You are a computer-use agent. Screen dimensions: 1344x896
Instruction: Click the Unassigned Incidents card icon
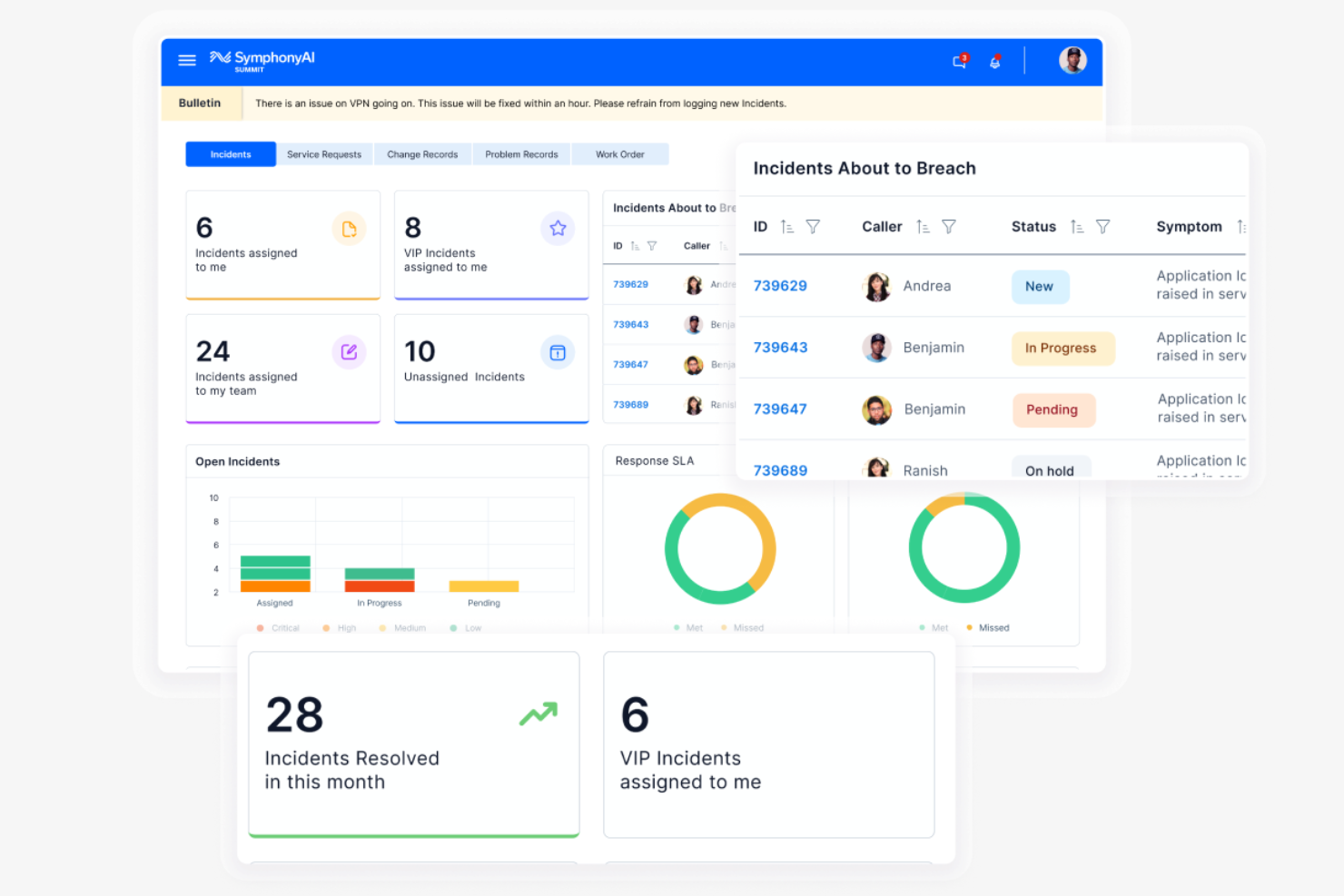(x=558, y=352)
